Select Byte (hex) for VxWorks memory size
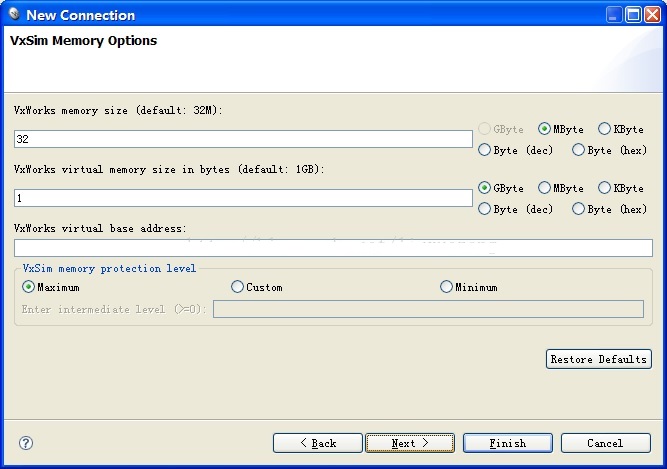The image size is (667, 469). 609,150
